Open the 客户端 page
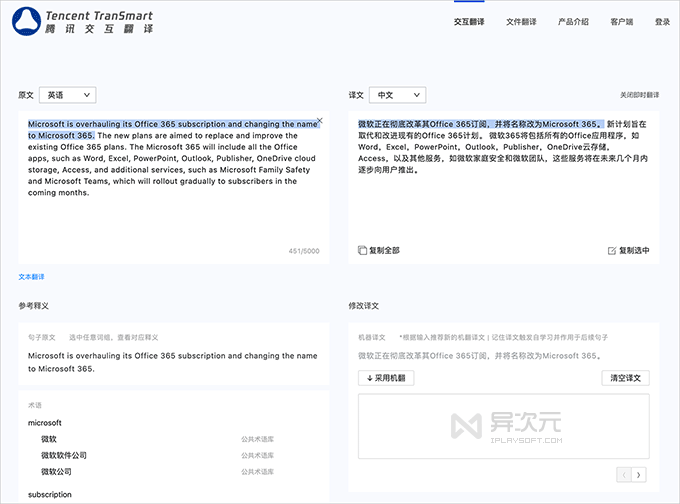The image size is (680, 504). click(621, 22)
